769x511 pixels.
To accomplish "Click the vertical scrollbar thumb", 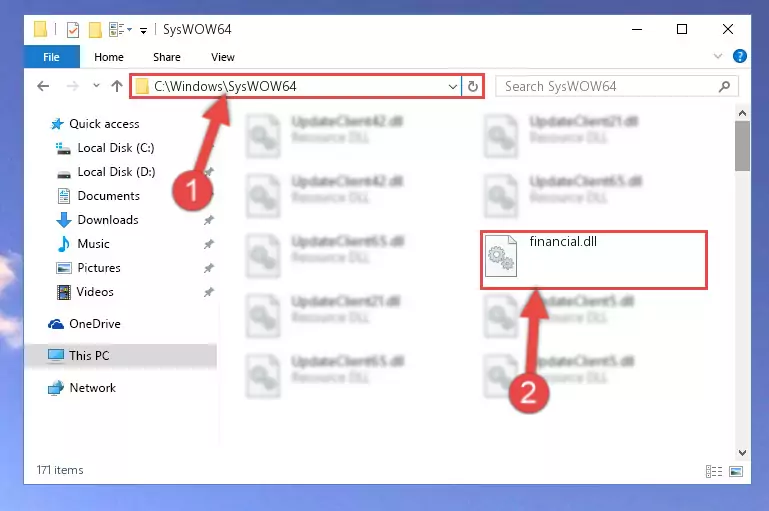I will [742, 146].
